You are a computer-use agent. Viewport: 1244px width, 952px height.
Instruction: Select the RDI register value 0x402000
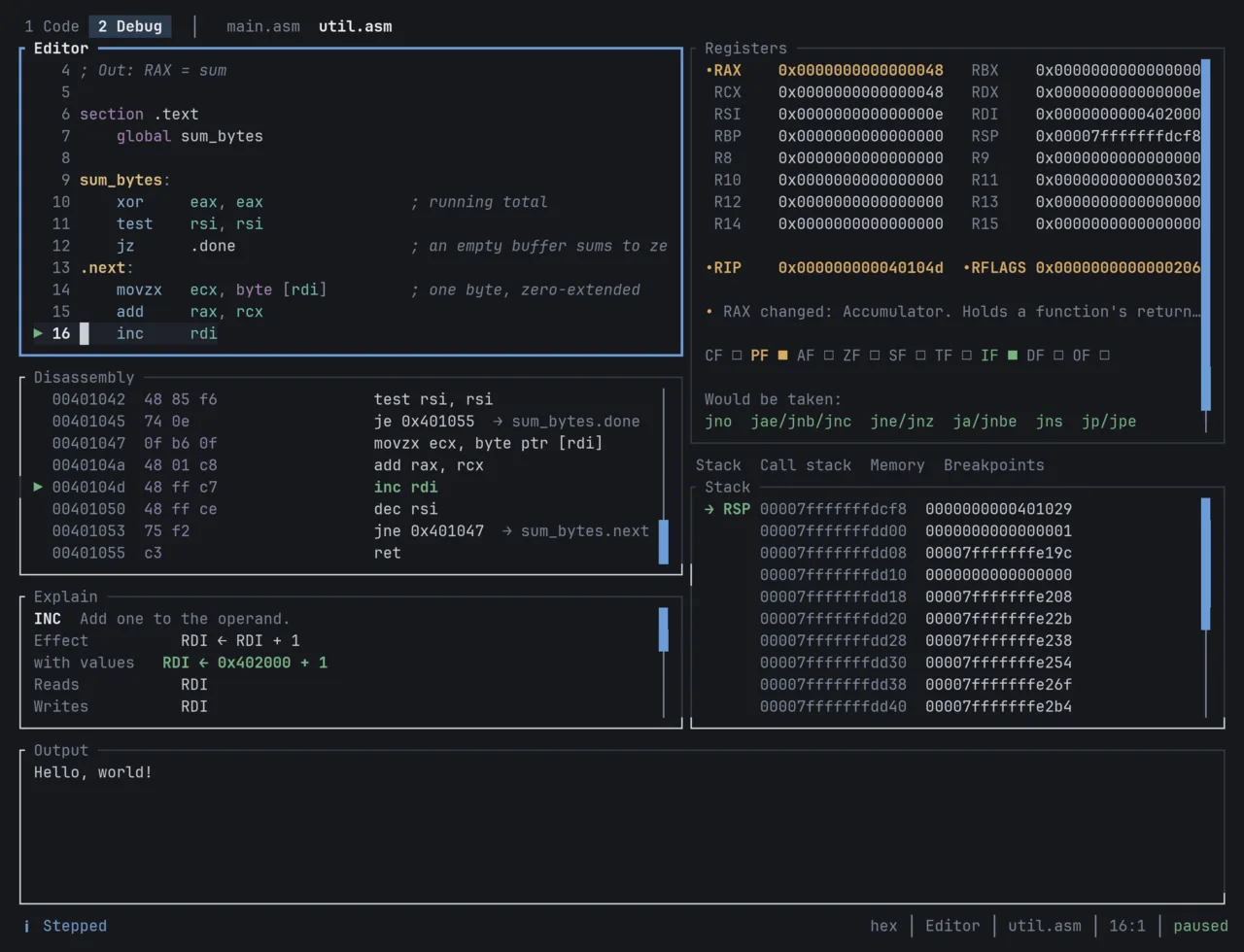point(1118,114)
